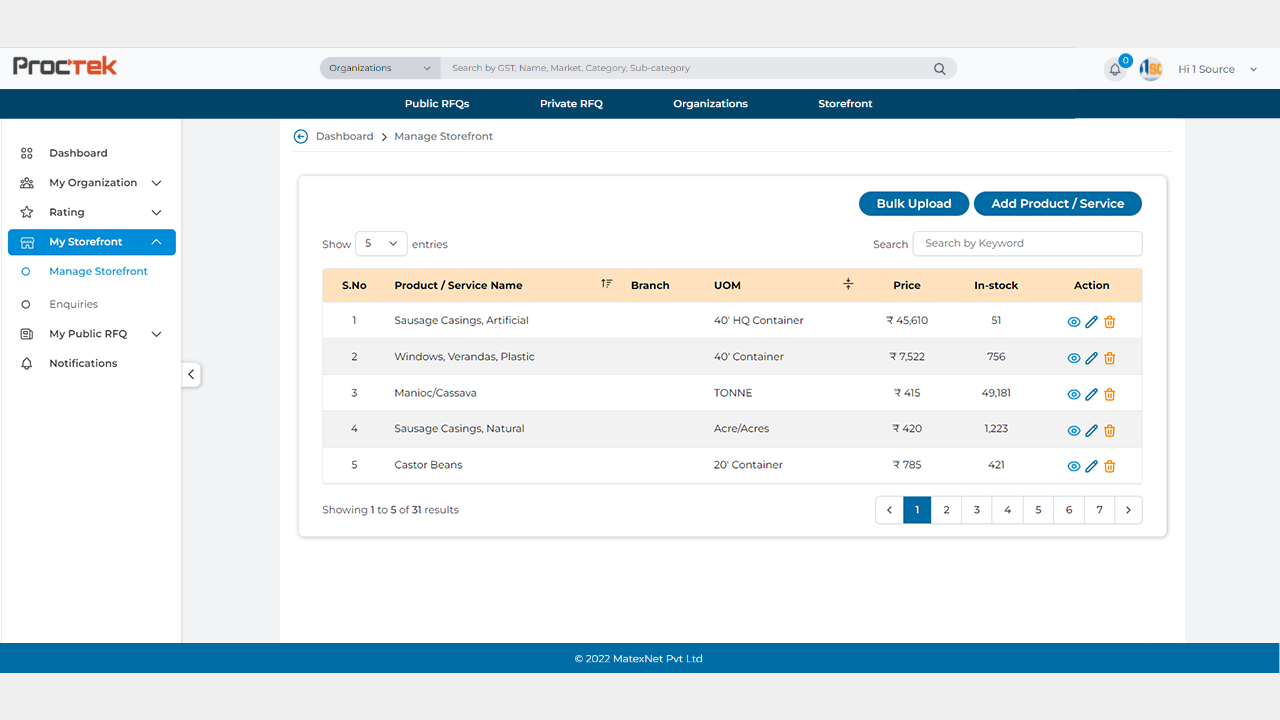Click the back arrow icon beside Dashboard breadcrumb
The height and width of the screenshot is (720, 1280).
(x=301, y=136)
